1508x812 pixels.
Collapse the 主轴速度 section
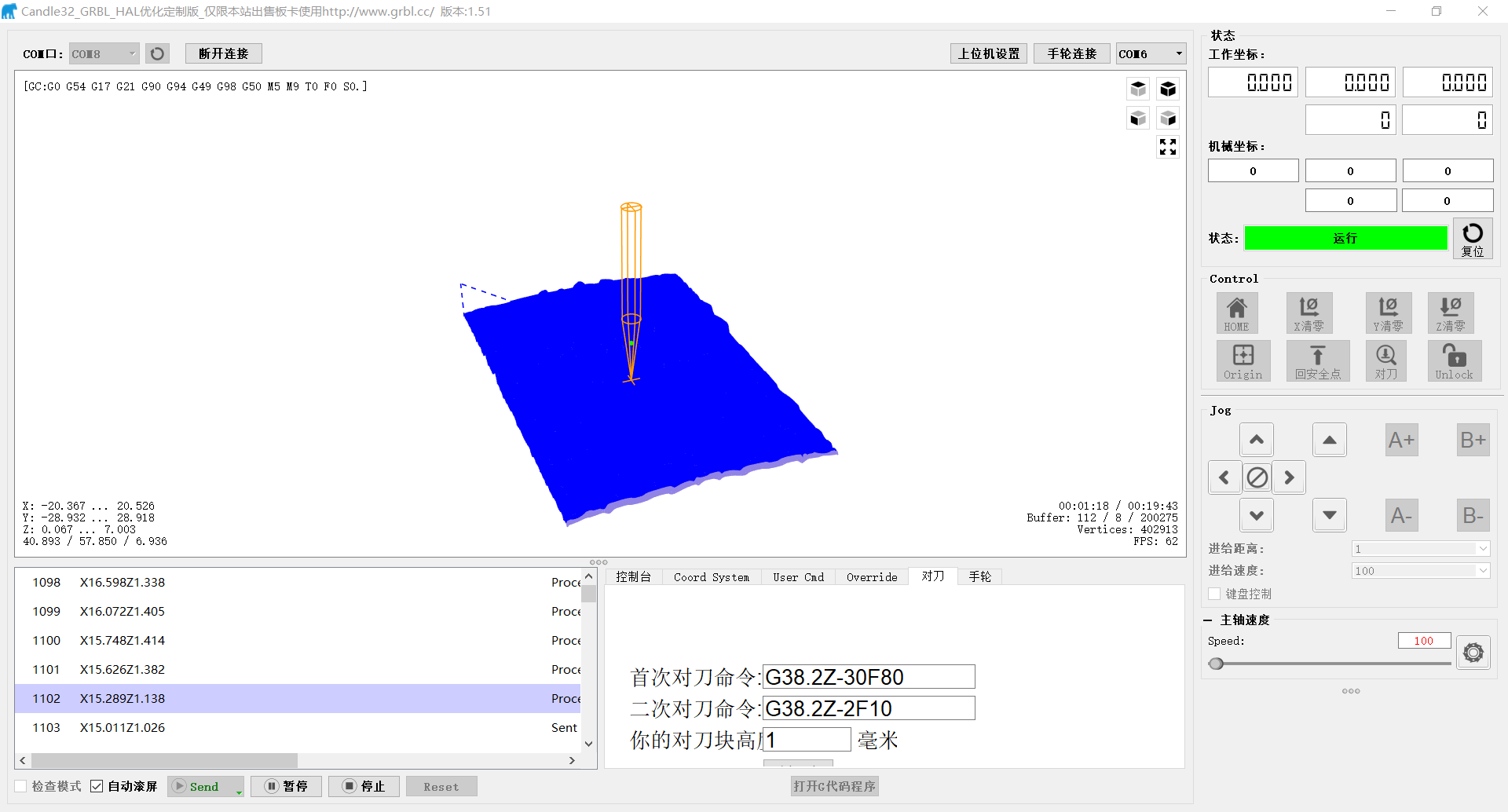point(1208,620)
